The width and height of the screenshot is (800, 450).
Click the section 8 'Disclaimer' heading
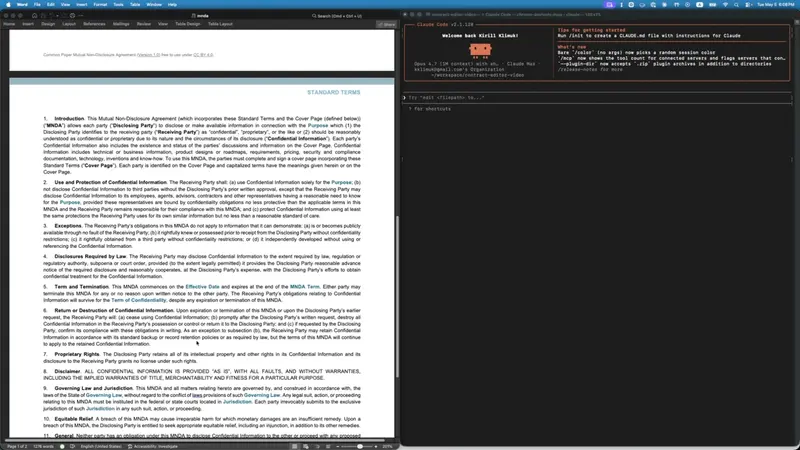[x=67, y=371]
